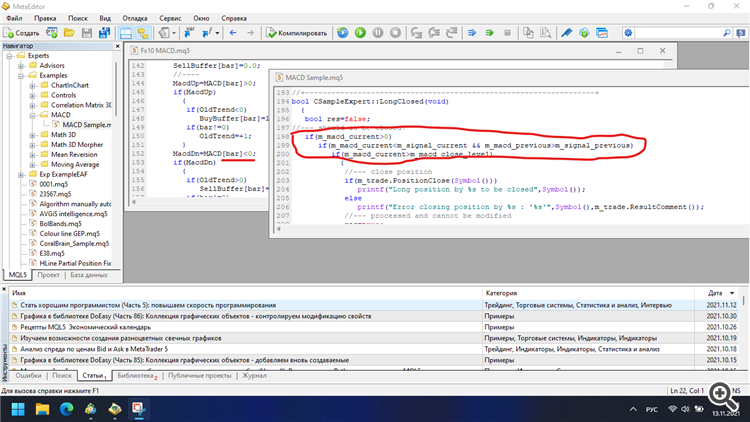The image size is (750, 422).
Task: Switch to the Журнал toolbox tab
Action: [254, 376]
